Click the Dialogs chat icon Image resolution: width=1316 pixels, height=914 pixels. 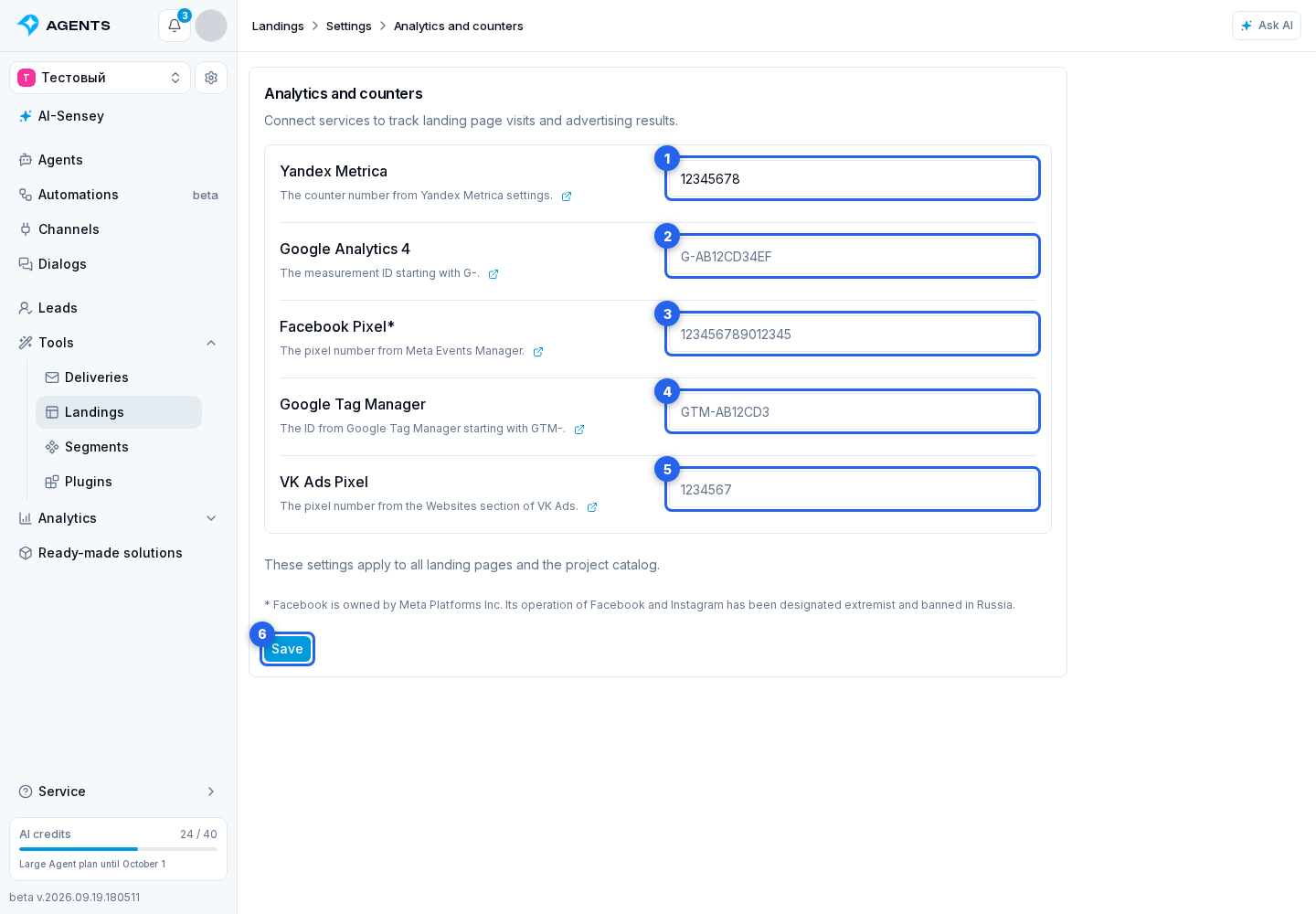[26, 264]
